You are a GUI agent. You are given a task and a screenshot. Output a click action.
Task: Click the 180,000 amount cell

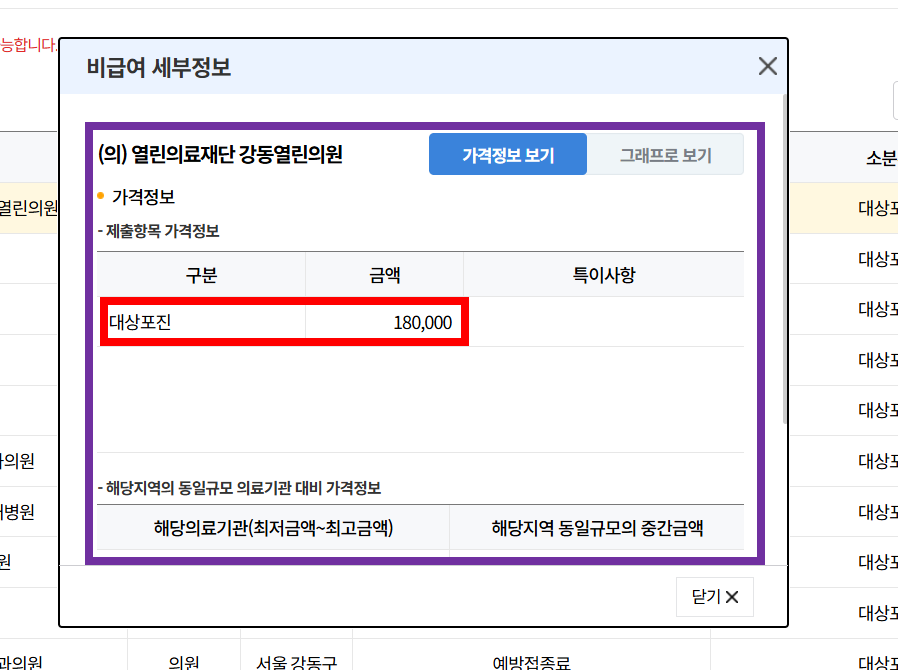coord(383,322)
